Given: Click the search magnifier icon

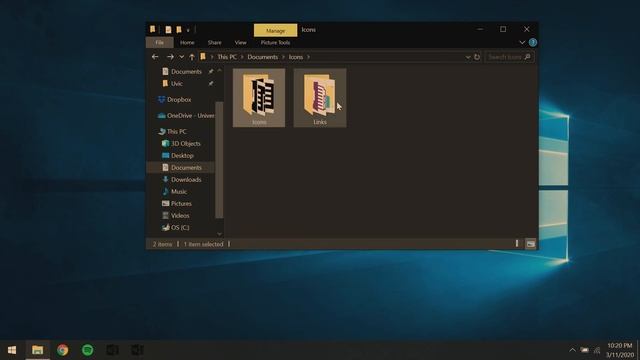Looking at the screenshot, I should [x=527, y=57].
